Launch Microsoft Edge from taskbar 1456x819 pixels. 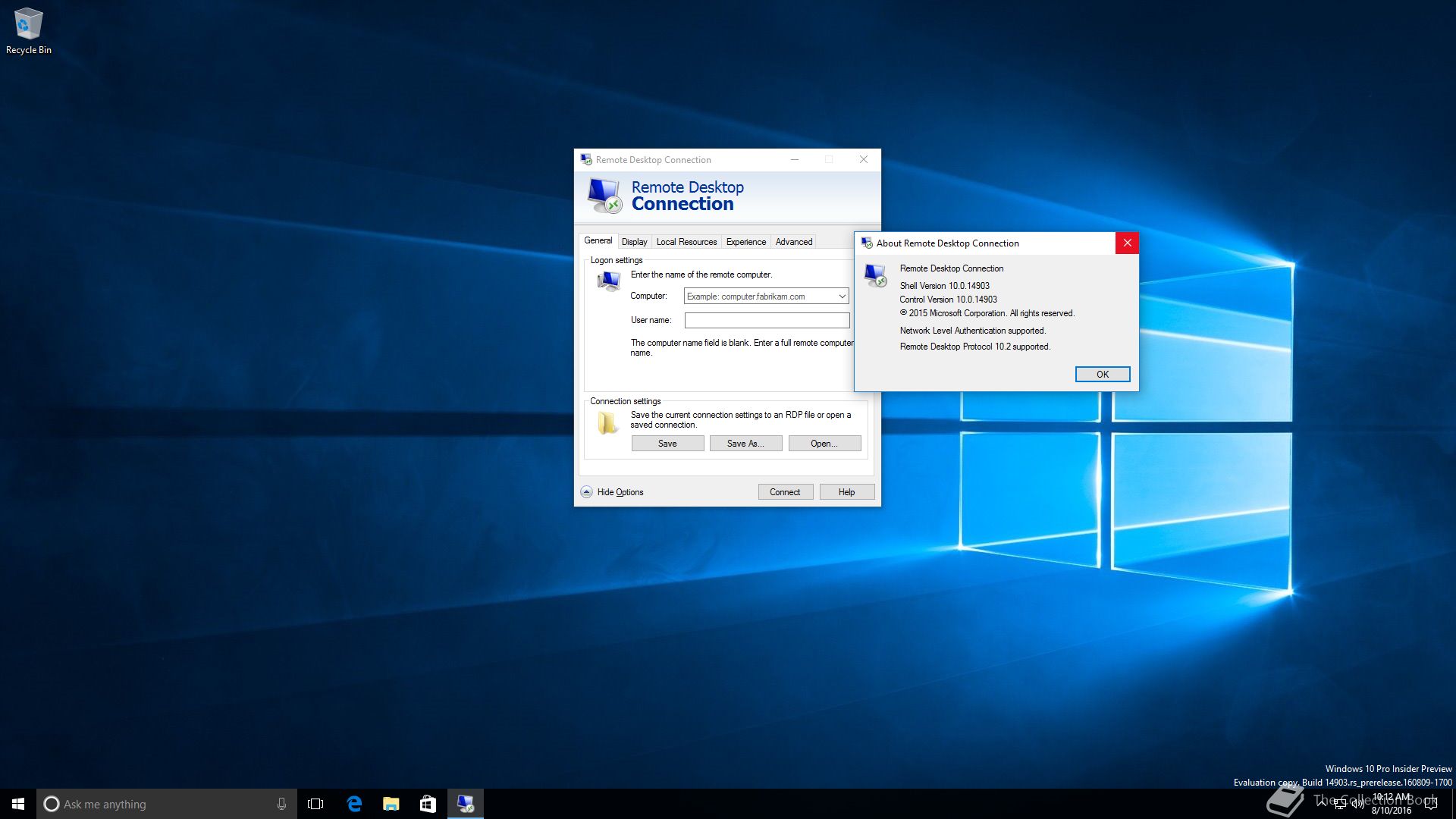pos(354,804)
